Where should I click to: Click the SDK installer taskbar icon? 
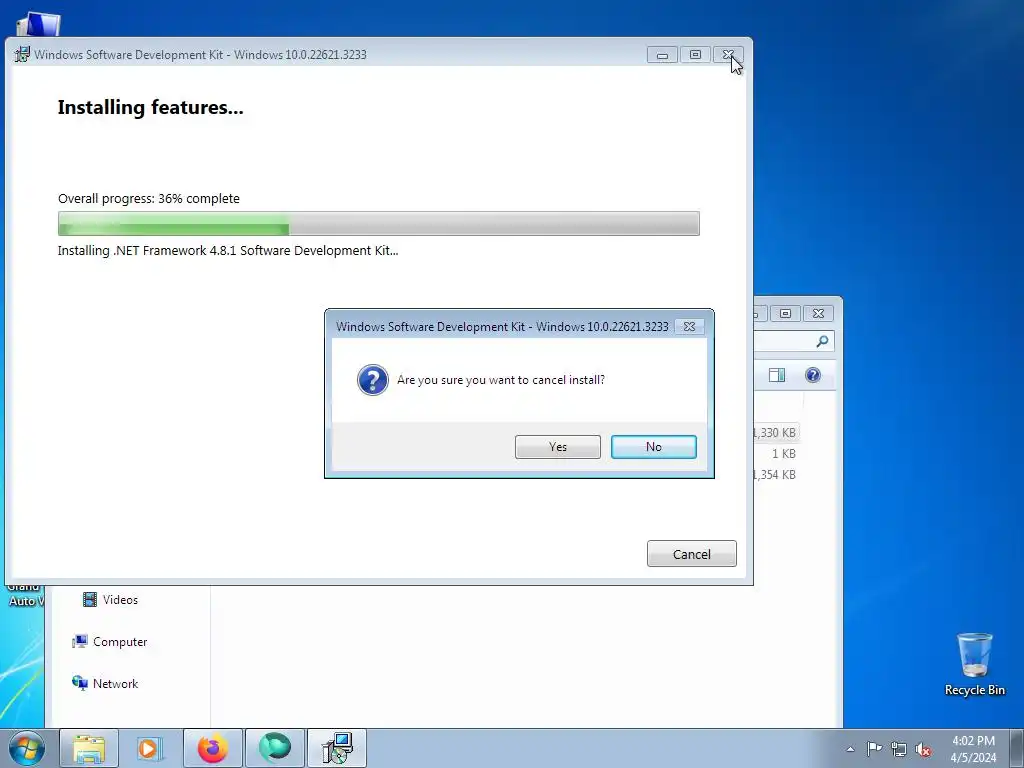[337, 748]
